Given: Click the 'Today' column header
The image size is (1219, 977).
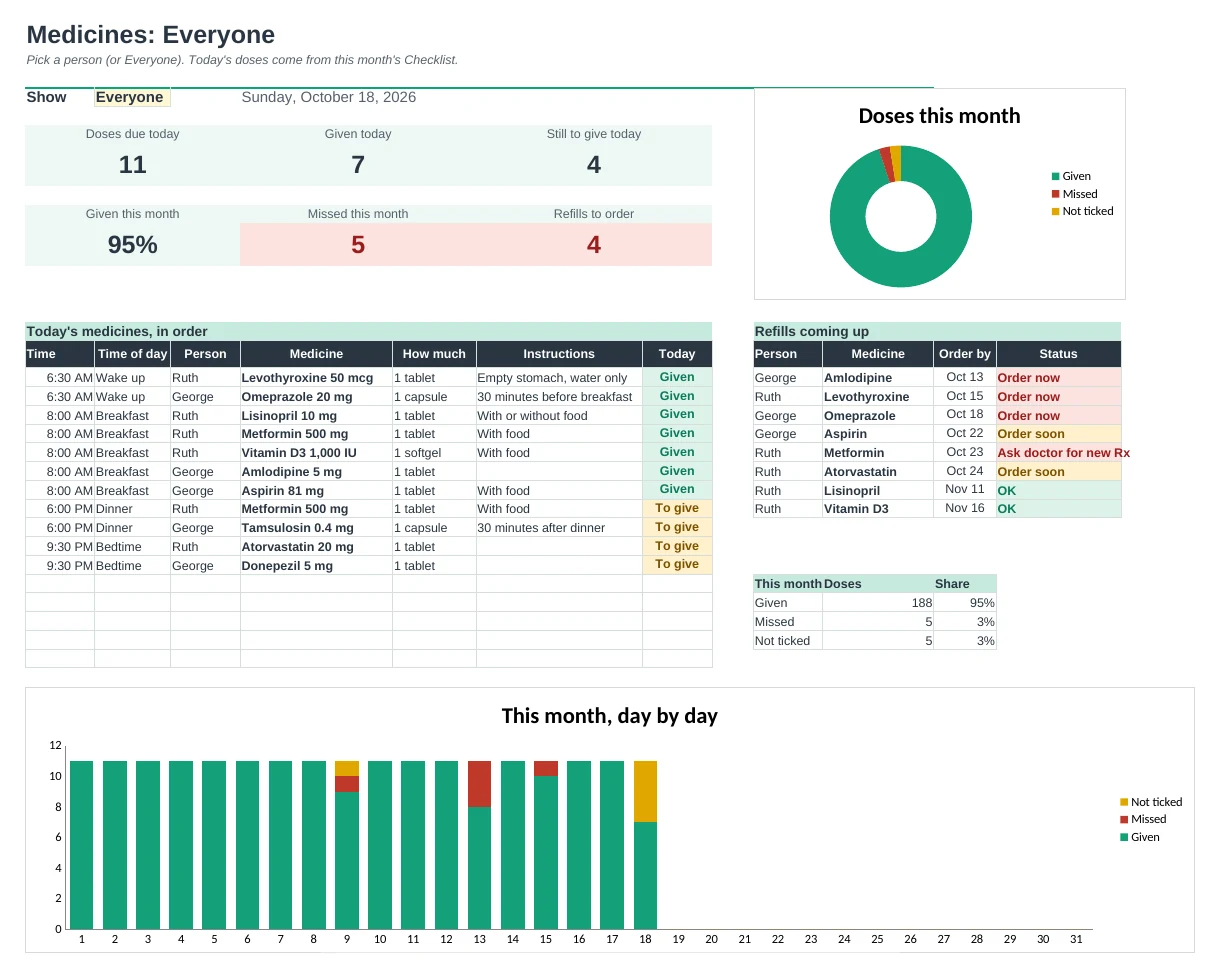Looking at the screenshot, I should click(677, 354).
